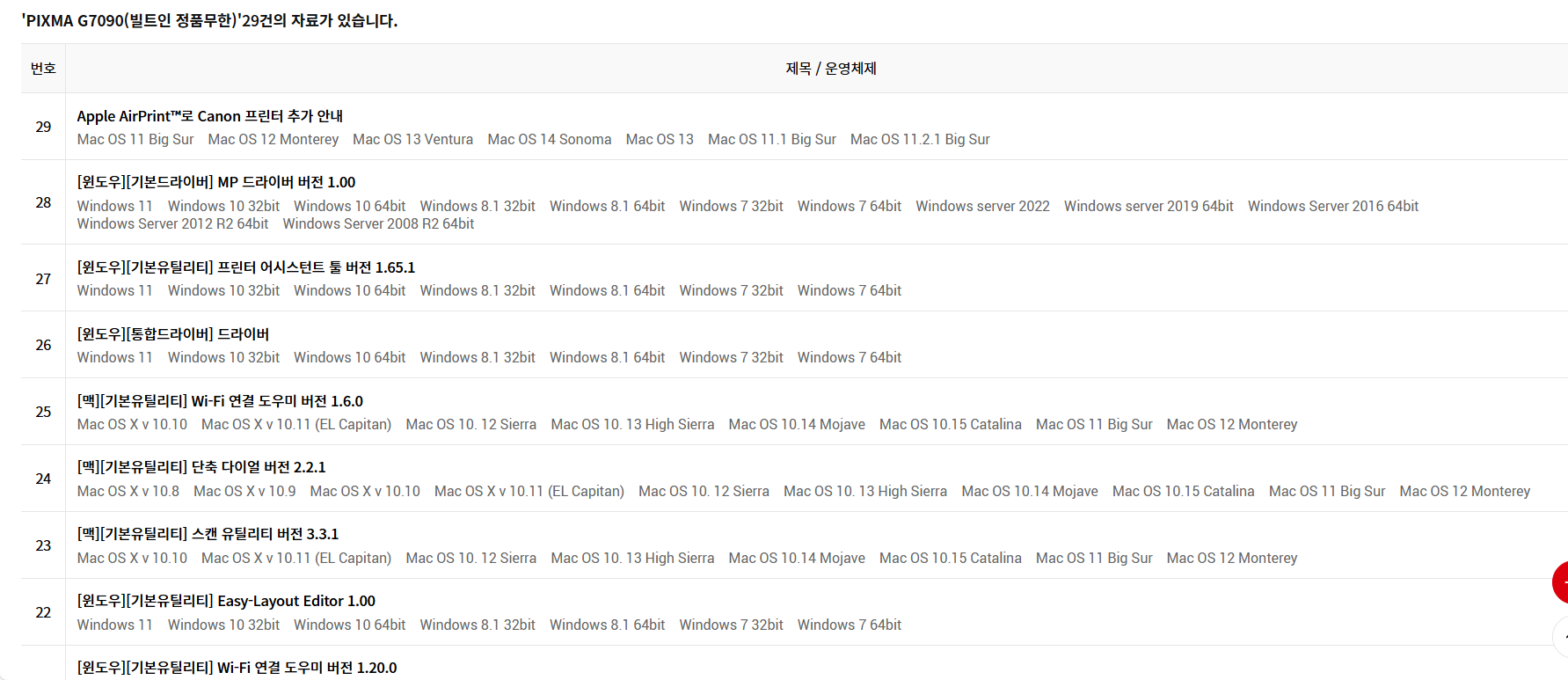Click row number 29
Image resolution: width=1568 pixels, height=680 pixels.
tap(43, 127)
